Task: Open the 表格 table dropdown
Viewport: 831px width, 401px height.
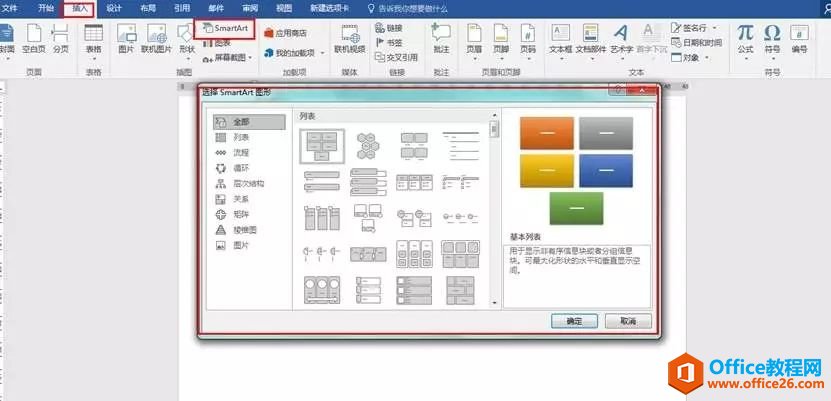Action: click(x=94, y=58)
